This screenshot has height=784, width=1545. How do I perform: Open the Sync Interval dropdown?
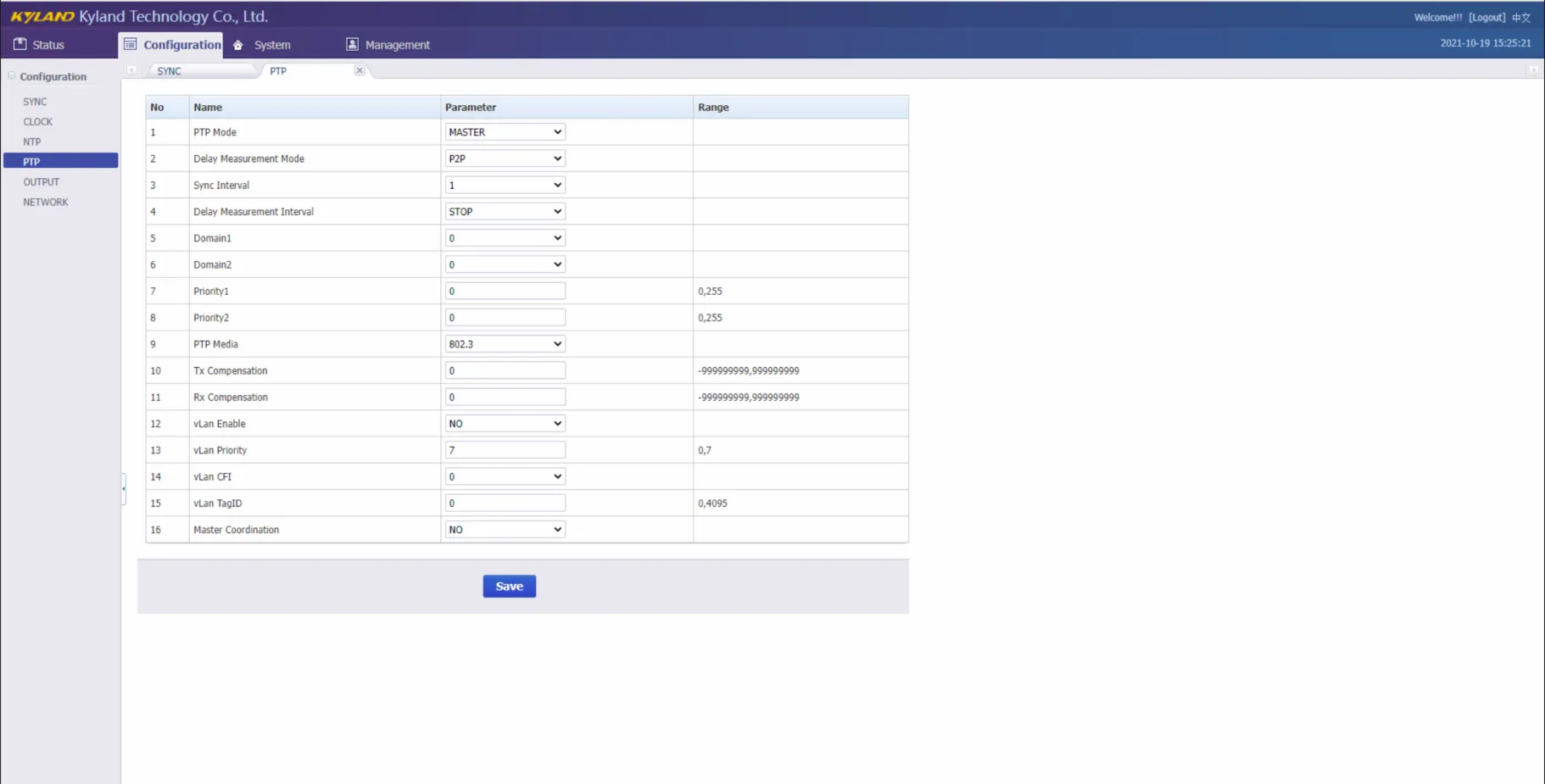pos(505,185)
